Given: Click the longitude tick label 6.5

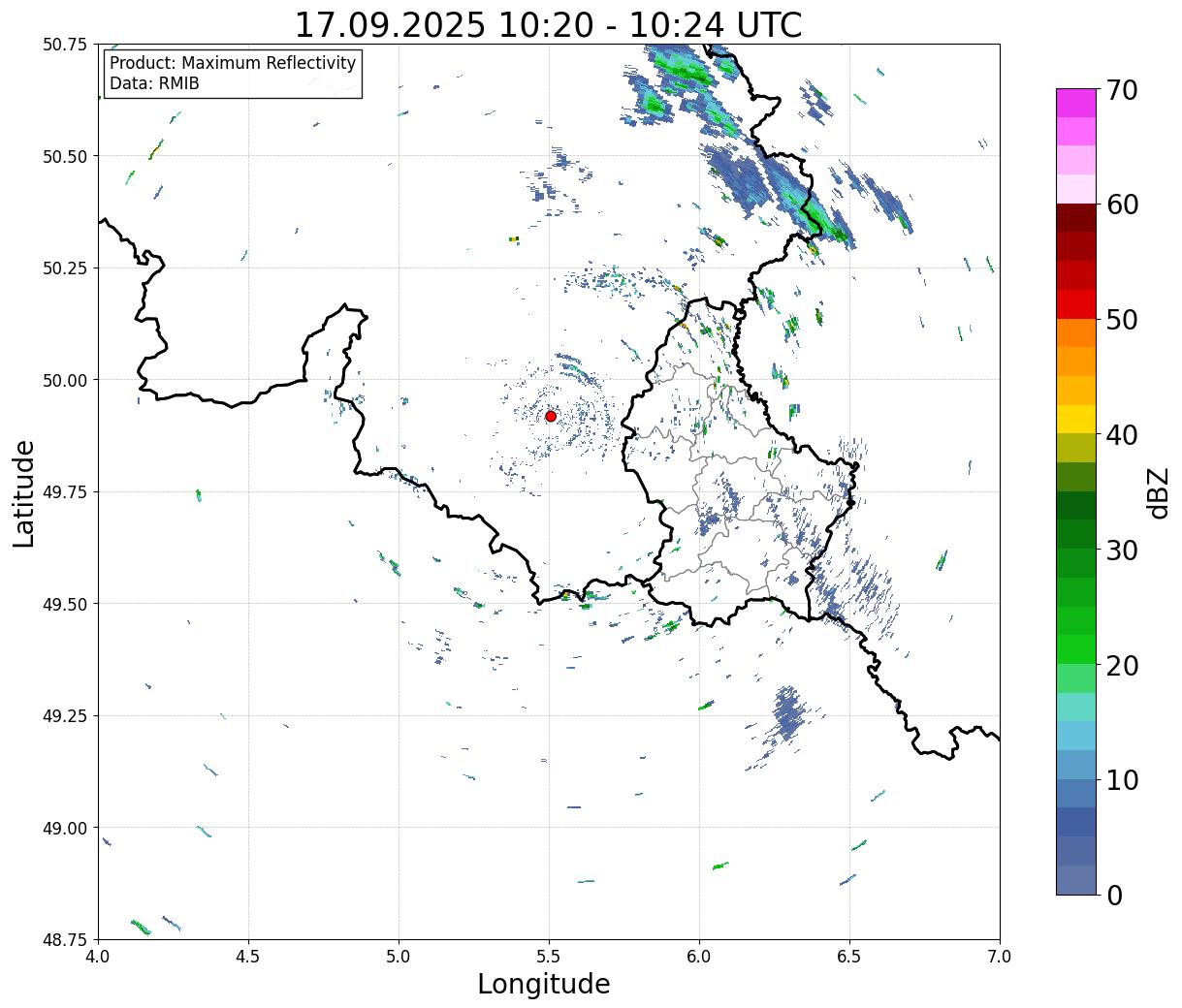Looking at the screenshot, I should [x=849, y=957].
